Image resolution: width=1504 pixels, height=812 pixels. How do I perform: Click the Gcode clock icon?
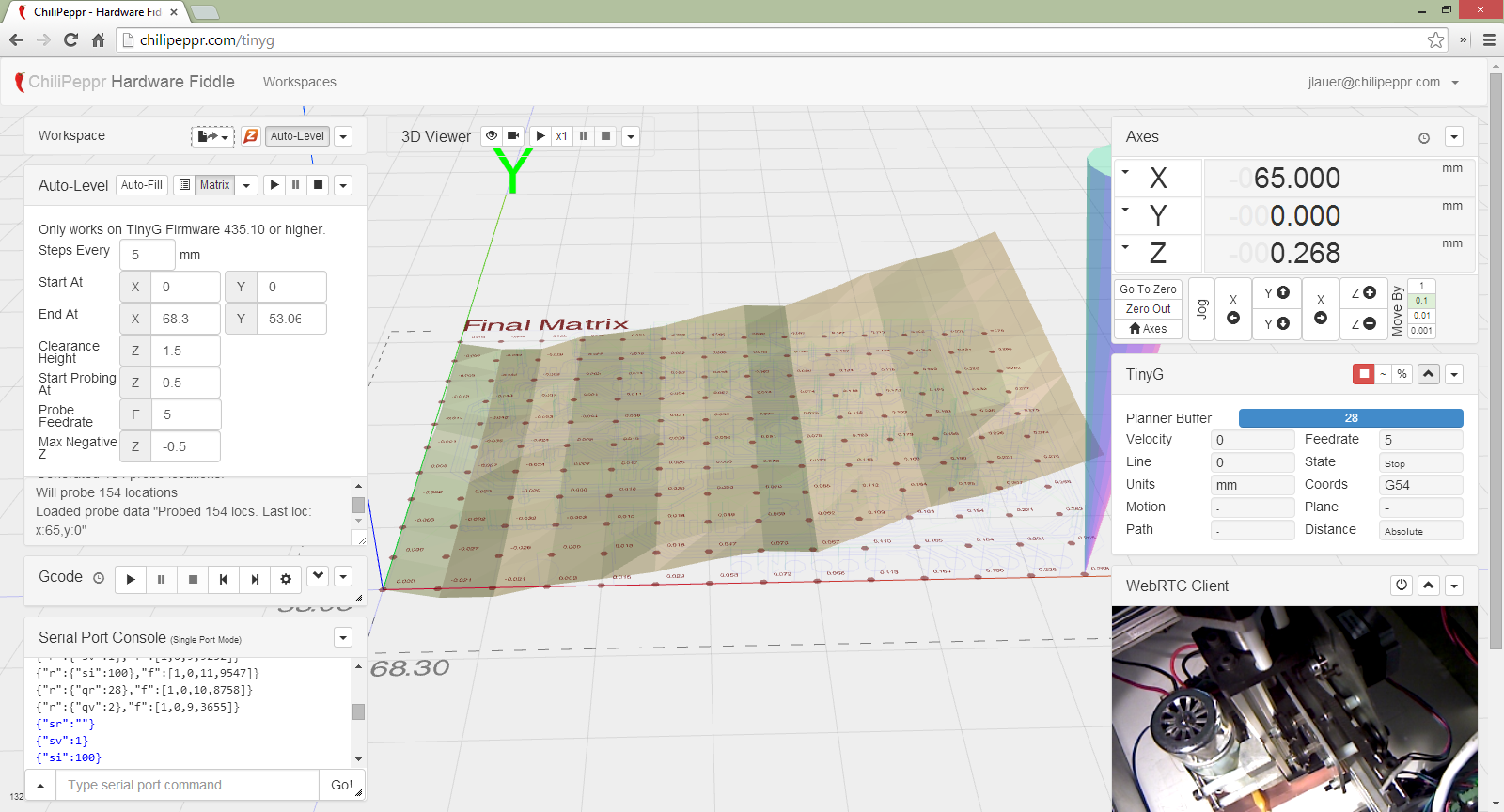tap(99, 578)
